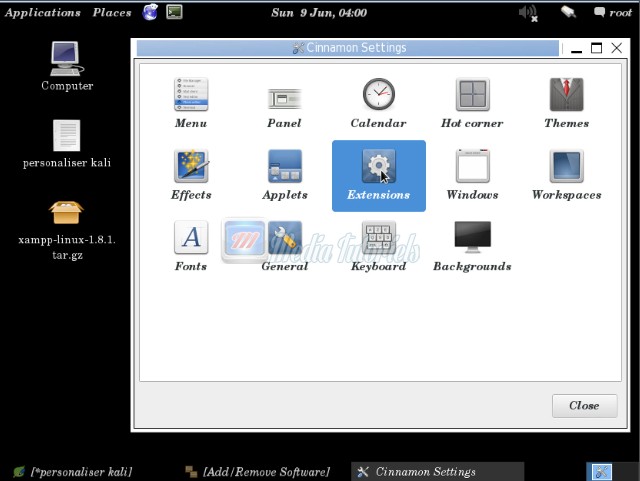Viewport: 640px width, 481px height.
Task: Switch to Add/Remove Software taskbar window
Action: pos(258,472)
